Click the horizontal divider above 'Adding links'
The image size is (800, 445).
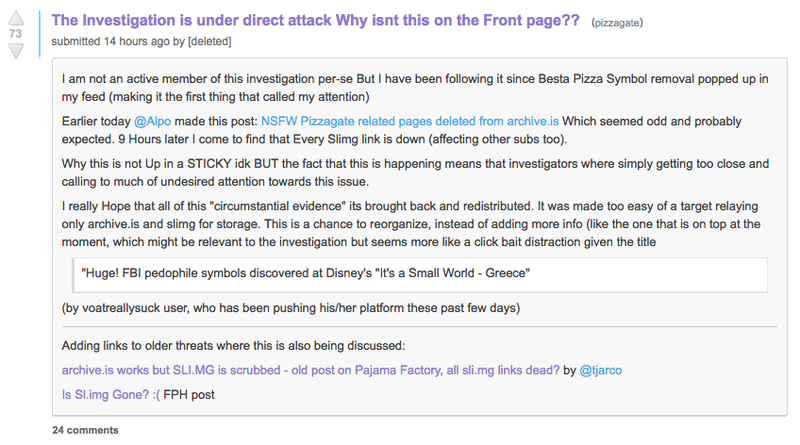coord(419,326)
